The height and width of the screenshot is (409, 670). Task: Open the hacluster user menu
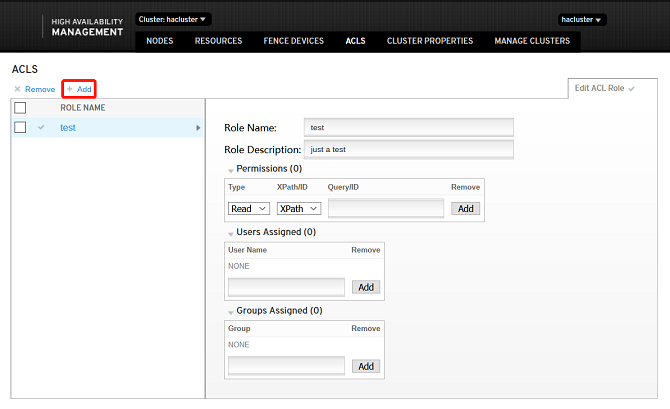pos(582,19)
